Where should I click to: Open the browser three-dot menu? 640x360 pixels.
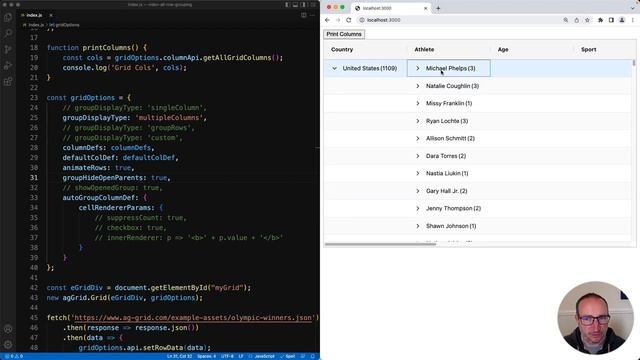click(633, 20)
